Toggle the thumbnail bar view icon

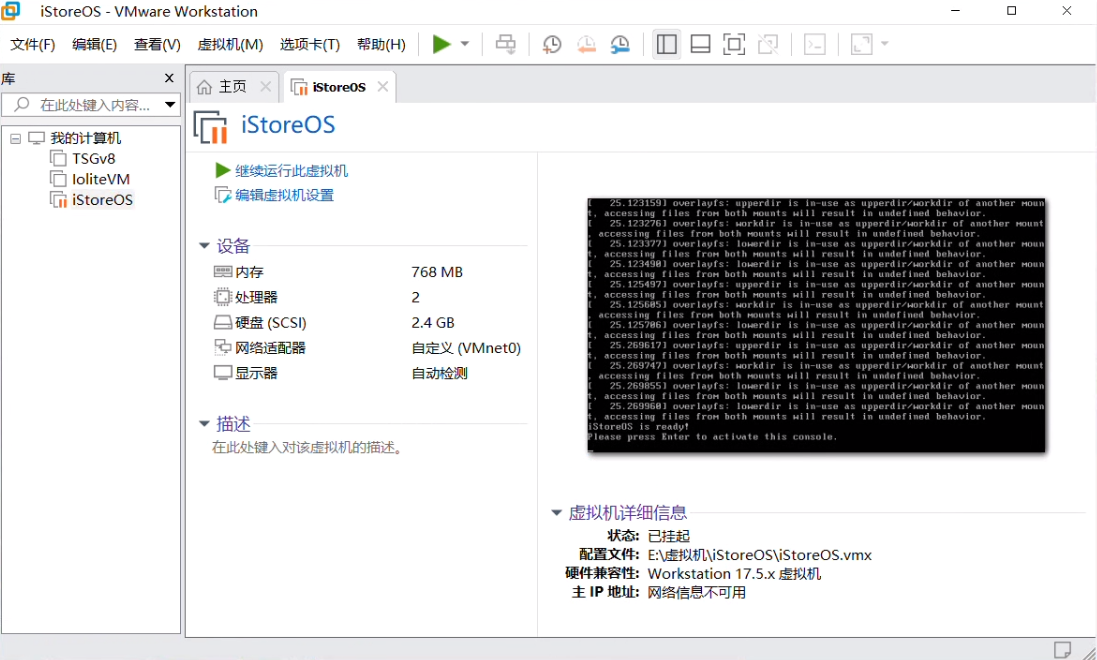click(x=700, y=44)
